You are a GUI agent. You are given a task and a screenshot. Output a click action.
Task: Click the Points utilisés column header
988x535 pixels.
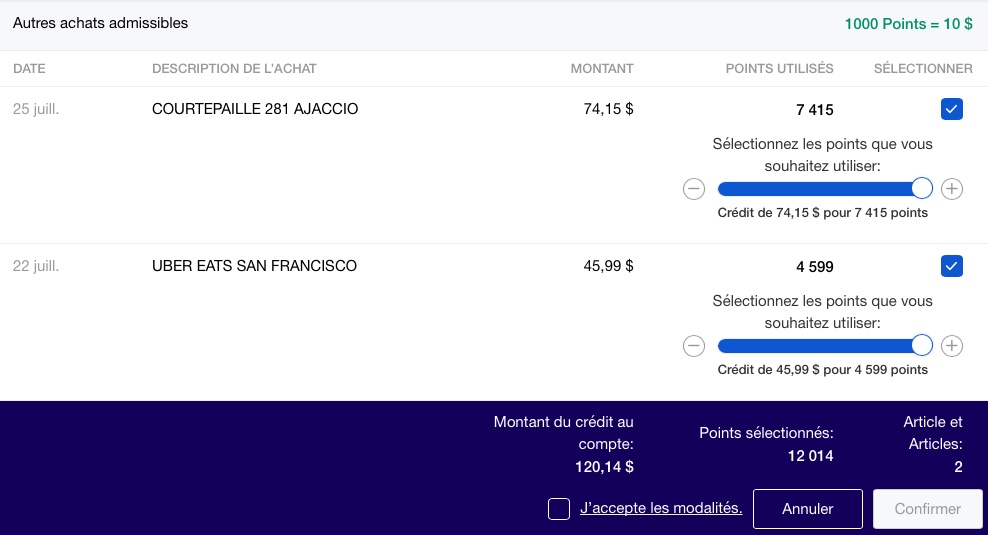pyautogui.click(x=779, y=69)
